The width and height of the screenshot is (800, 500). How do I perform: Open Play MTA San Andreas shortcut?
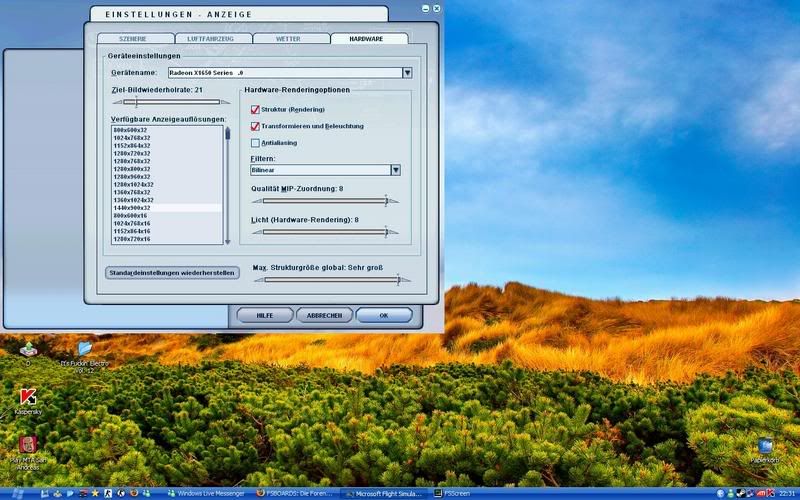[x=27, y=445]
